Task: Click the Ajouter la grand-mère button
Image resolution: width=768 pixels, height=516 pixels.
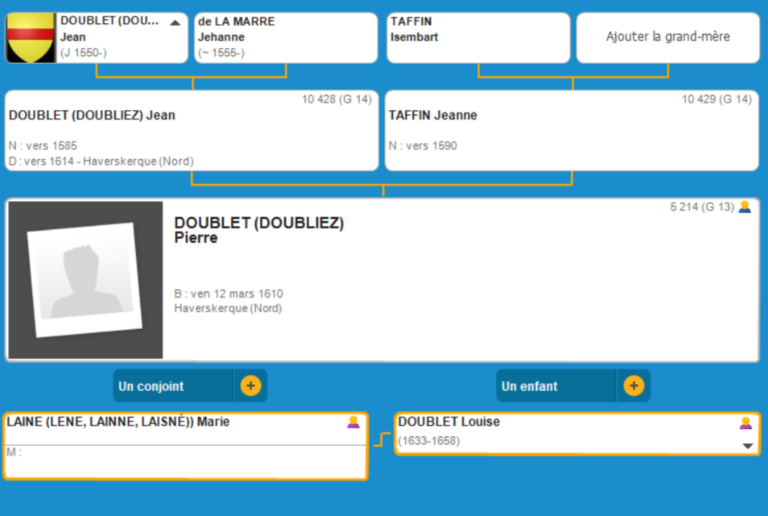Action: pyautogui.click(x=667, y=37)
